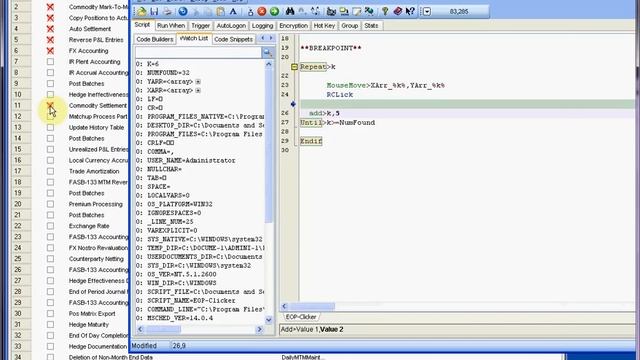The height and width of the screenshot is (360, 640).
Task: Click the Watch List scroll-down arrow
Action: click(269, 320)
